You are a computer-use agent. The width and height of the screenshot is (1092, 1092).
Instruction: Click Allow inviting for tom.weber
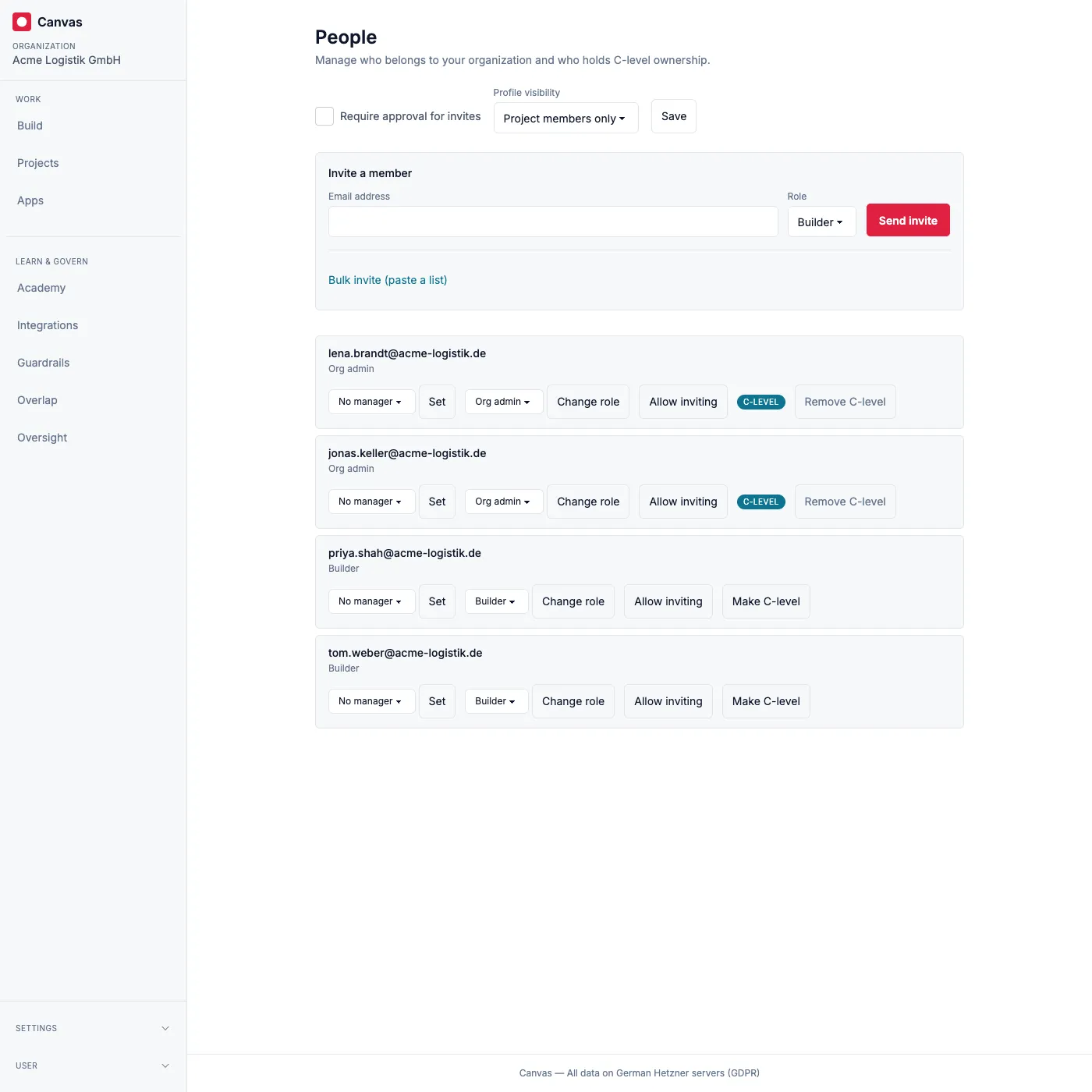pos(668,701)
